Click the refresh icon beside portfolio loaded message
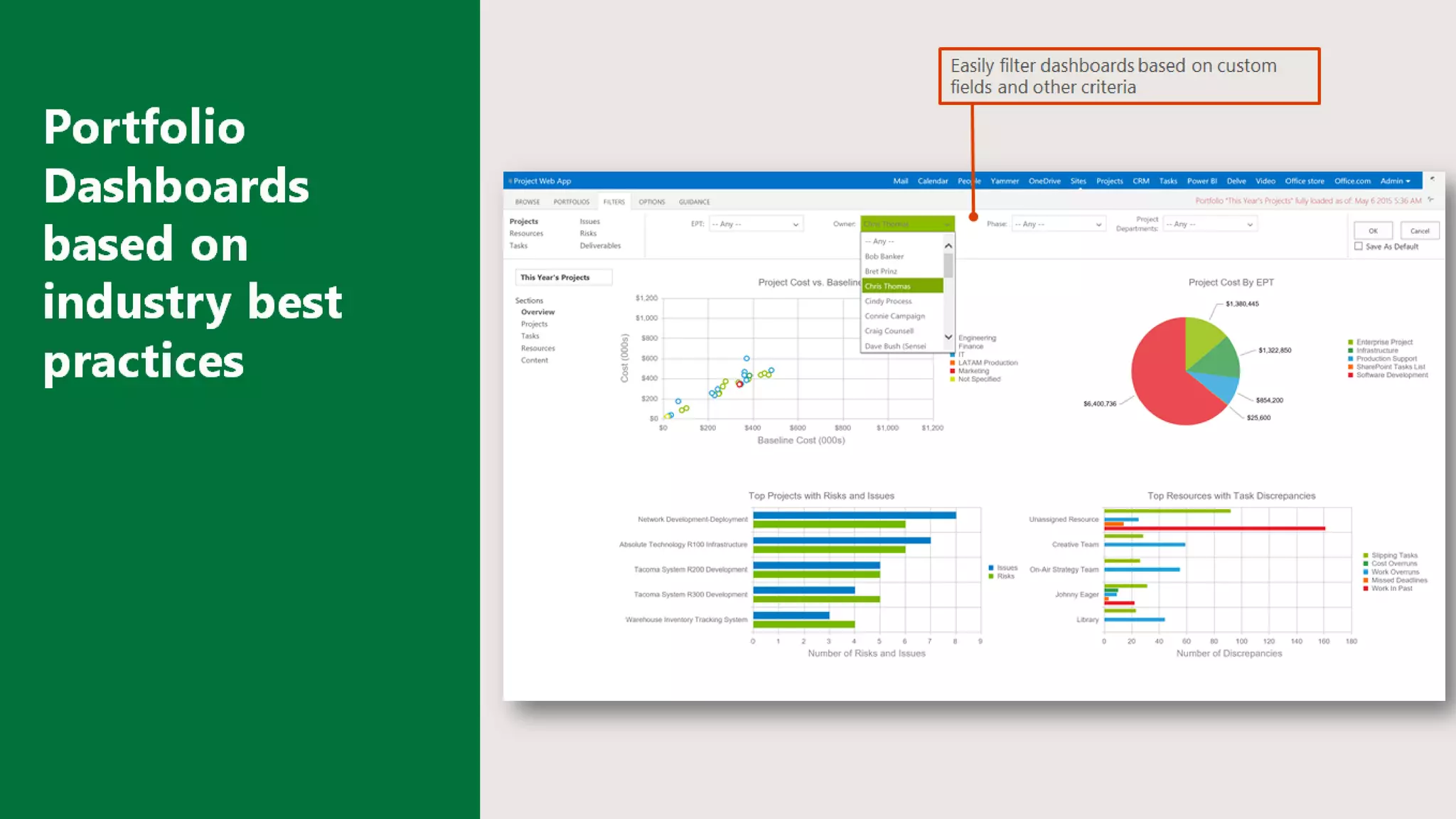Viewport: 1456px width, 819px height. click(1430, 200)
